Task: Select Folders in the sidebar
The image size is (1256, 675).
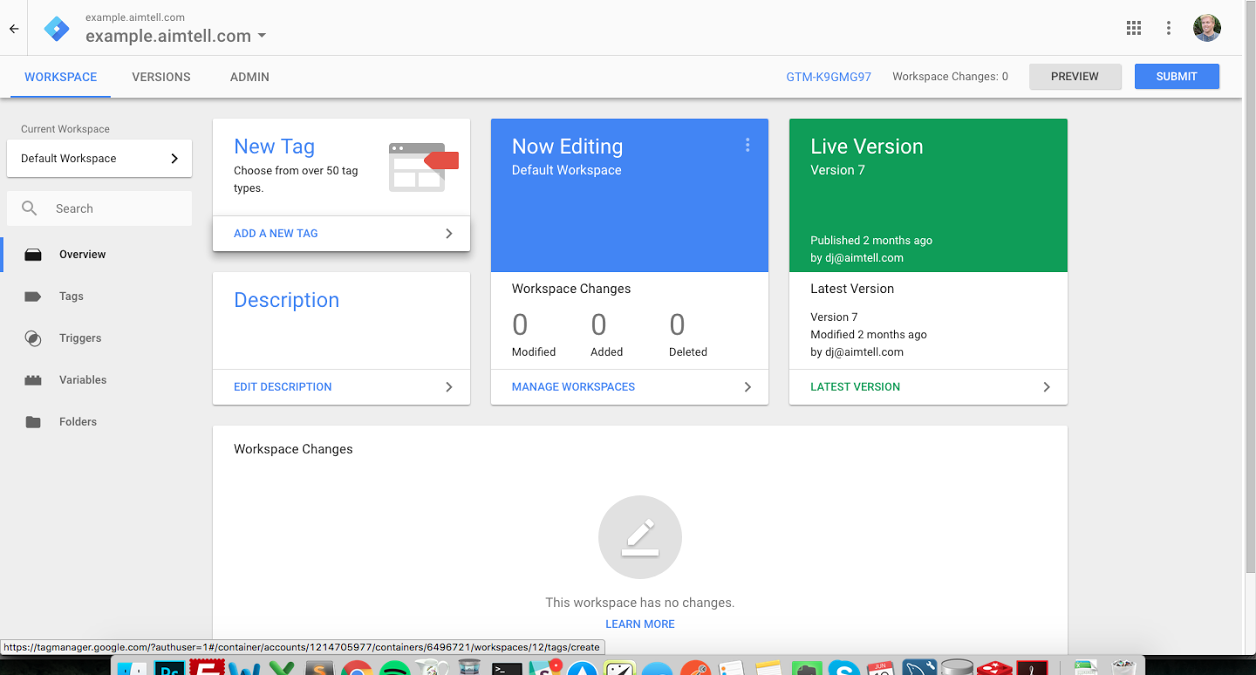Action: [77, 422]
